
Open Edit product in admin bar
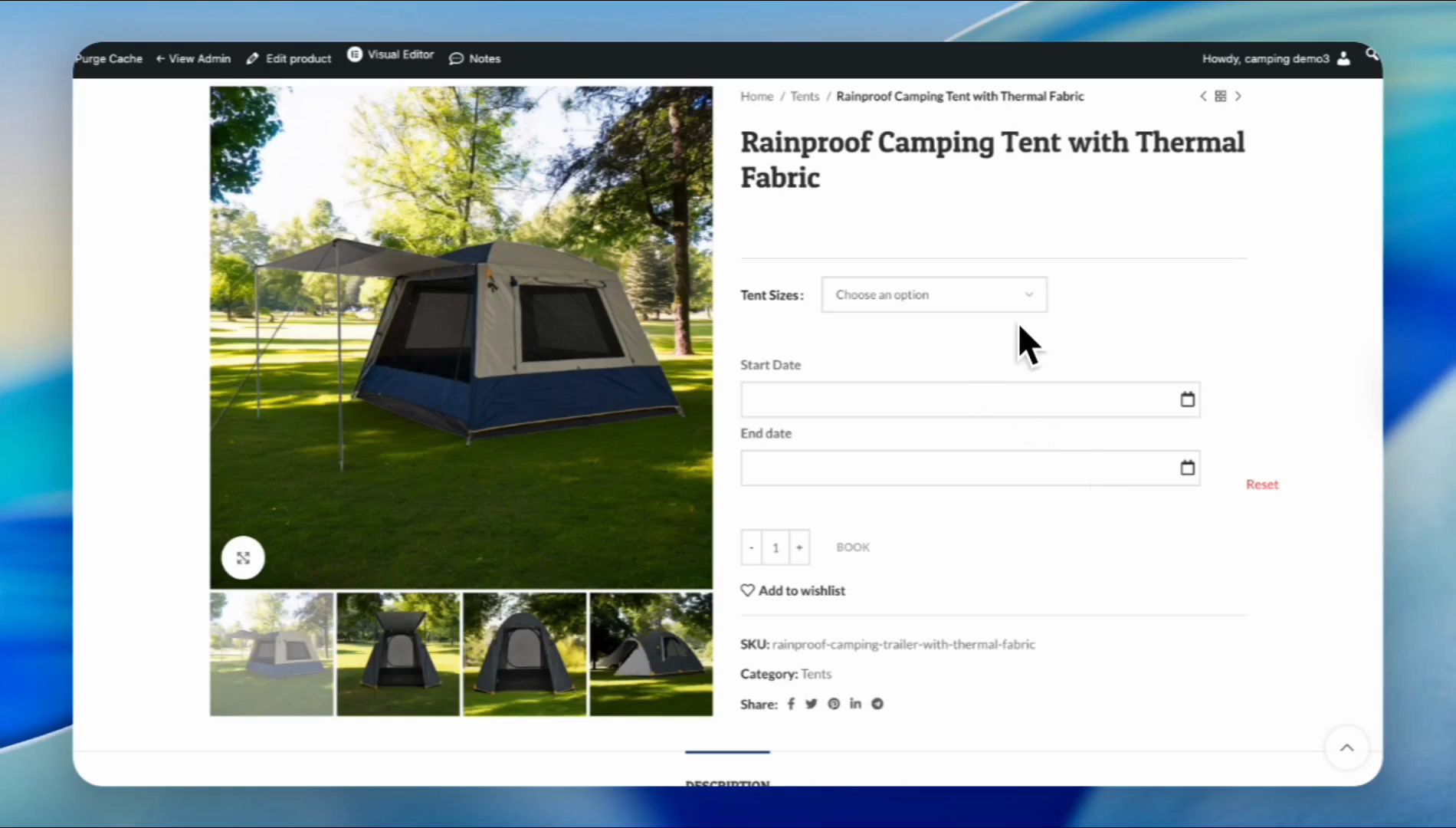click(x=289, y=58)
